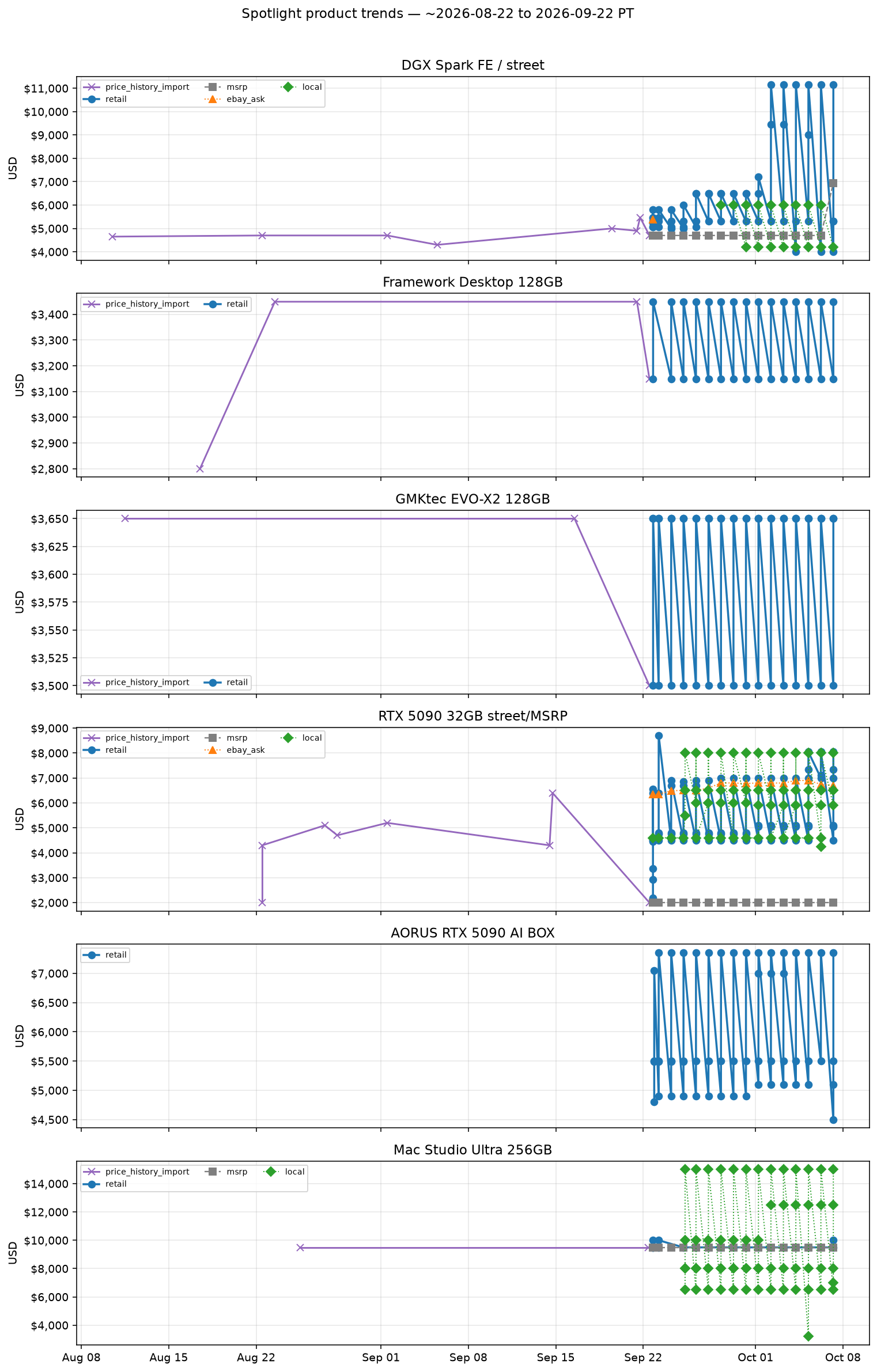Select "local" in the RTX 5090 32GB legend

click(312, 738)
